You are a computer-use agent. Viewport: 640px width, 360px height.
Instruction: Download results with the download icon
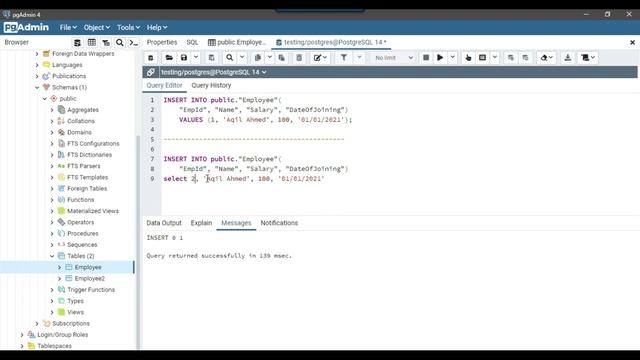point(567,58)
